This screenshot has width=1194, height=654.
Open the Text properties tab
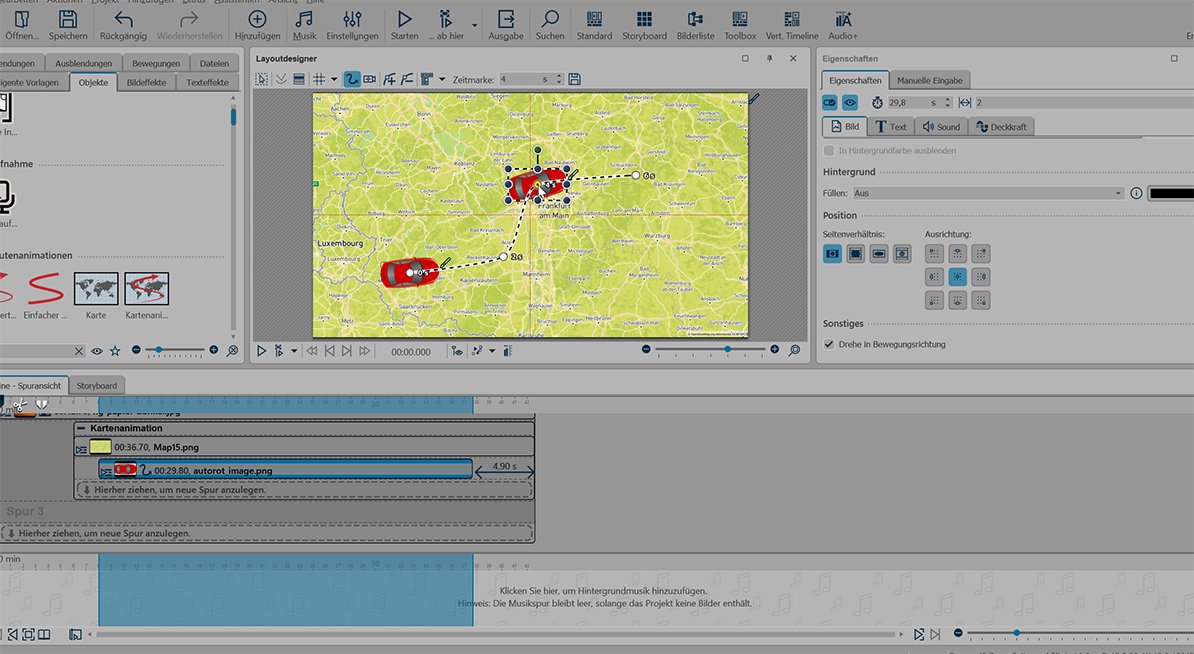(x=890, y=127)
